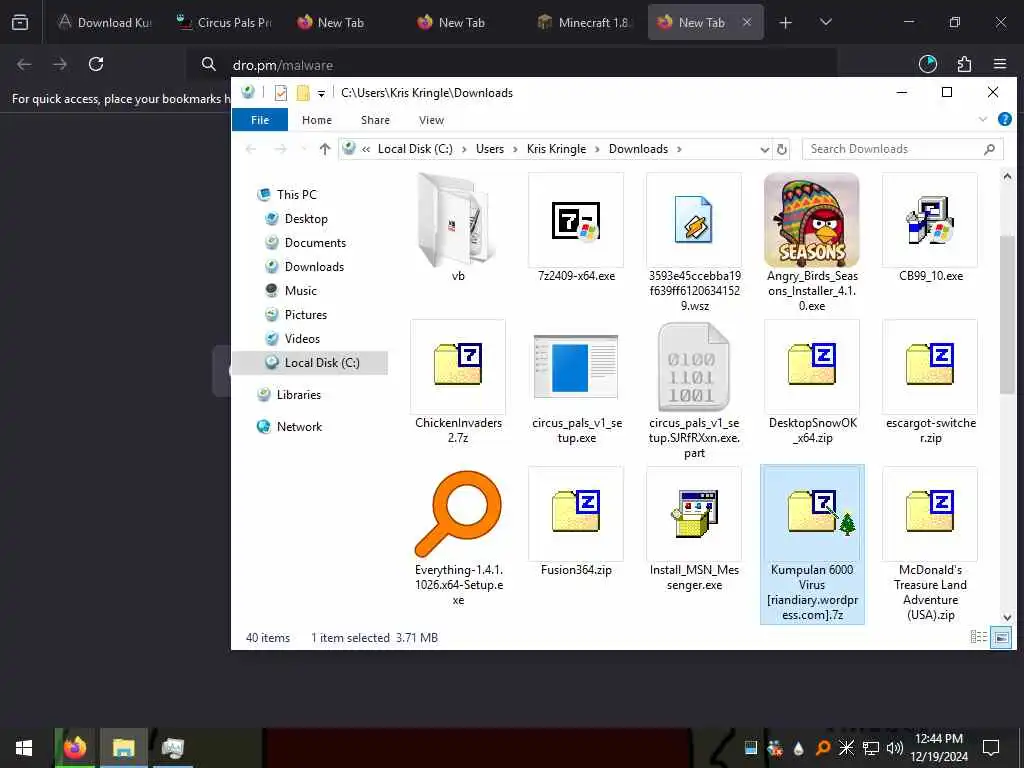The width and height of the screenshot is (1024, 768).
Task: Select Libraries in navigation pane
Action: pyautogui.click(x=298, y=394)
